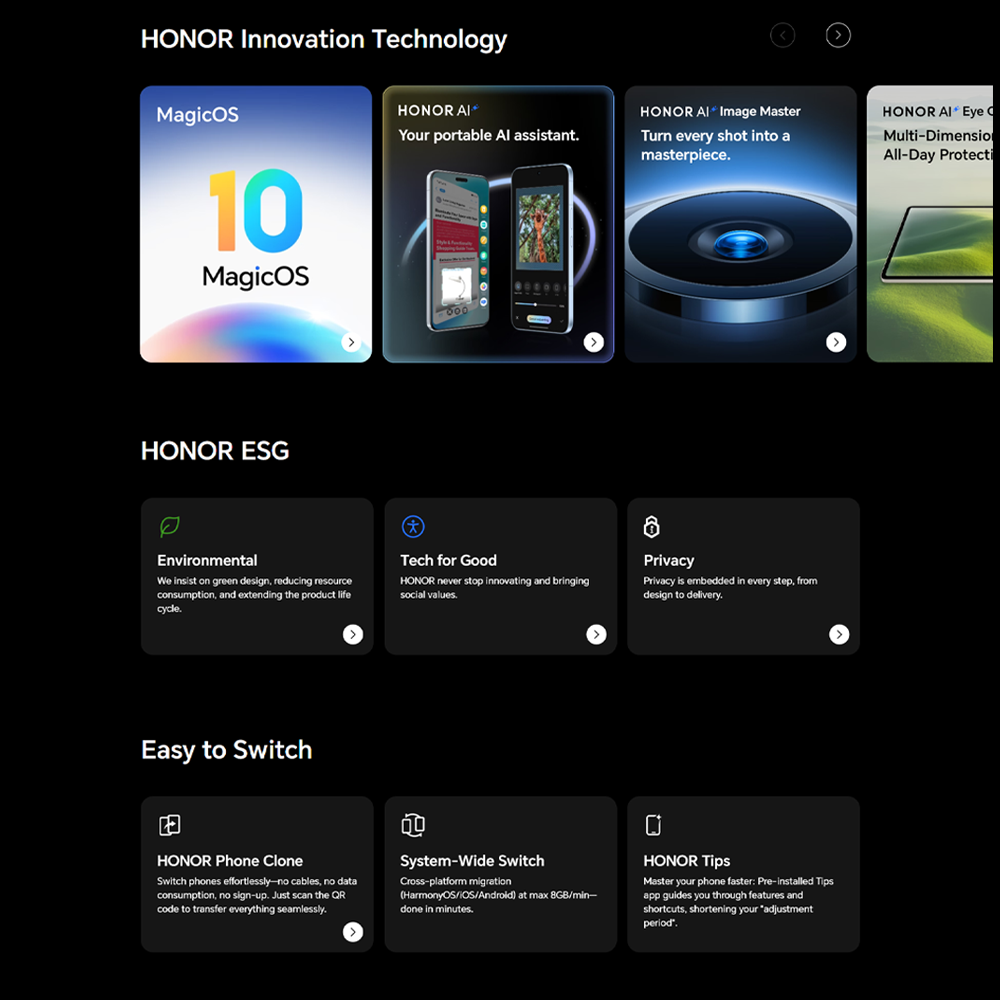This screenshot has height=1000, width=1000.
Task: Open the arrow on the MagicOS 10 card
Action: (x=351, y=342)
